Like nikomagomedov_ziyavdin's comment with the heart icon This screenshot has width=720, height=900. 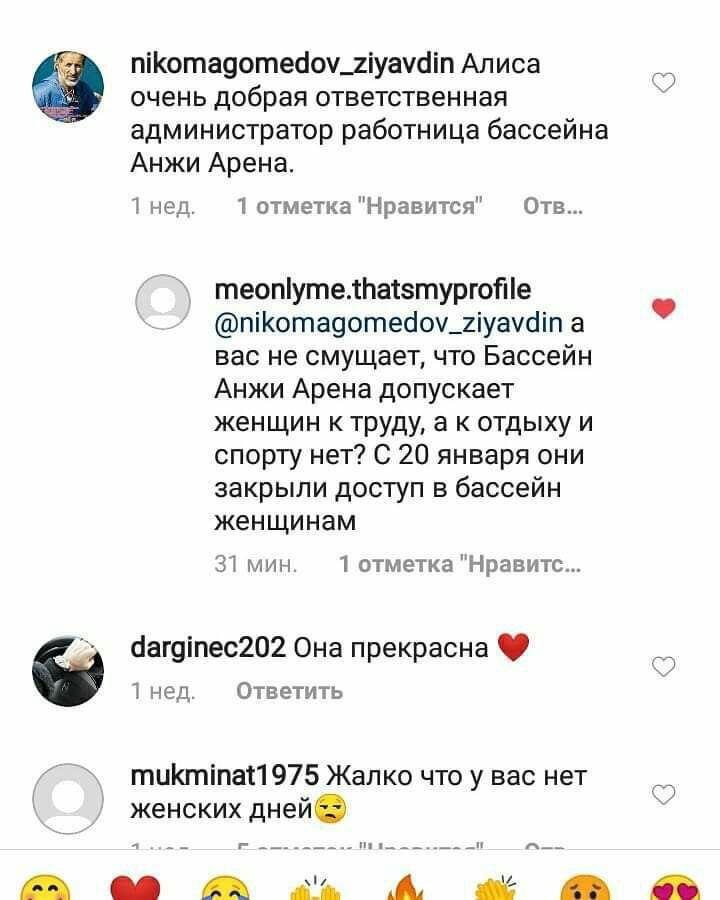[x=664, y=83]
